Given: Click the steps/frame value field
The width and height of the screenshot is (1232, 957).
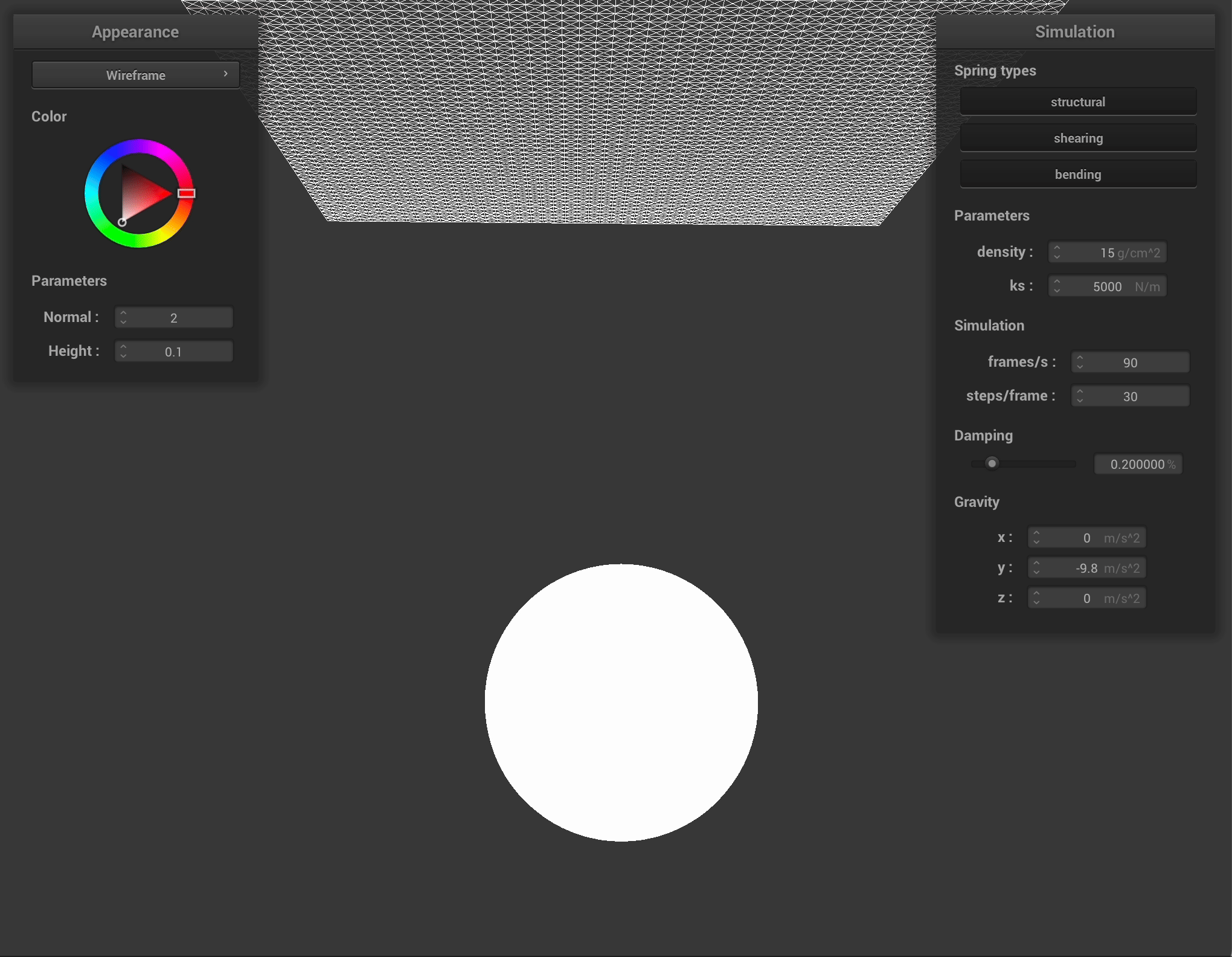Looking at the screenshot, I should coord(1131,396).
